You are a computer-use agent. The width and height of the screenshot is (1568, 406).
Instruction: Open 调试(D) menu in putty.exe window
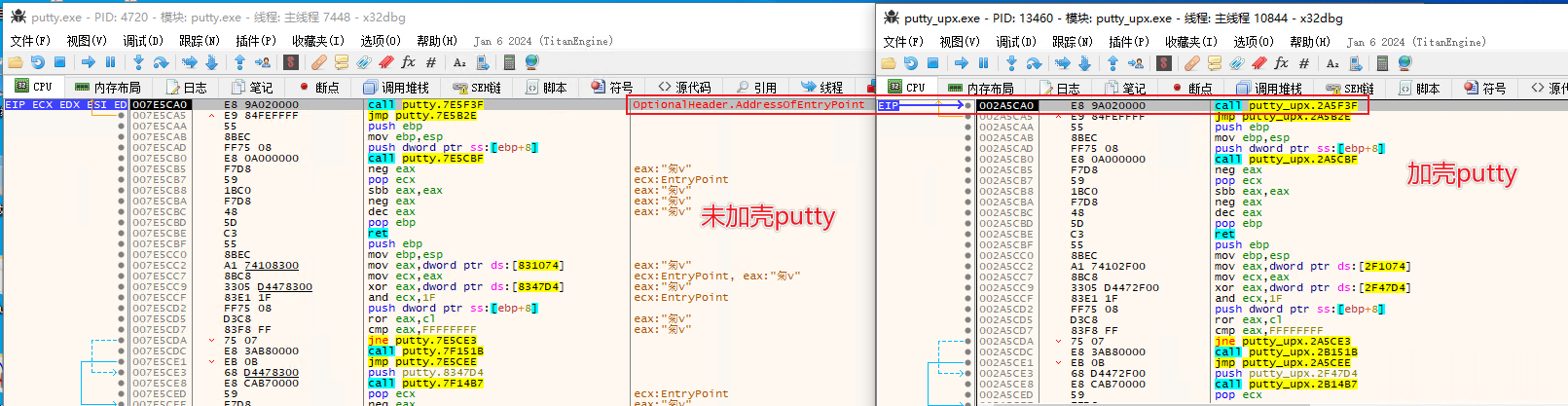point(143,41)
